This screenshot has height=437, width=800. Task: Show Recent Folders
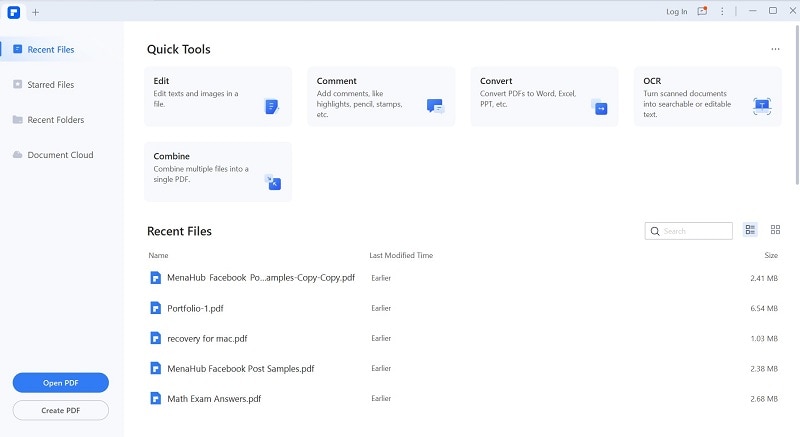click(x=55, y=120)
